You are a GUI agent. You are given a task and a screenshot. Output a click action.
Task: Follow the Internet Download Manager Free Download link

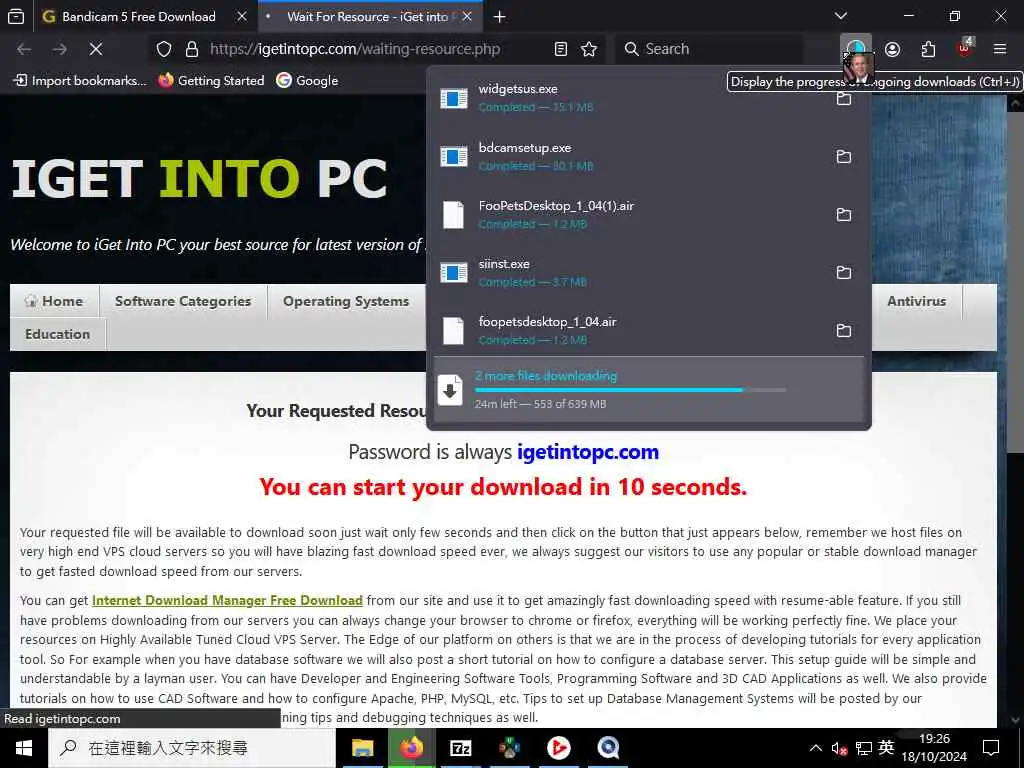[x=227, y=600]
